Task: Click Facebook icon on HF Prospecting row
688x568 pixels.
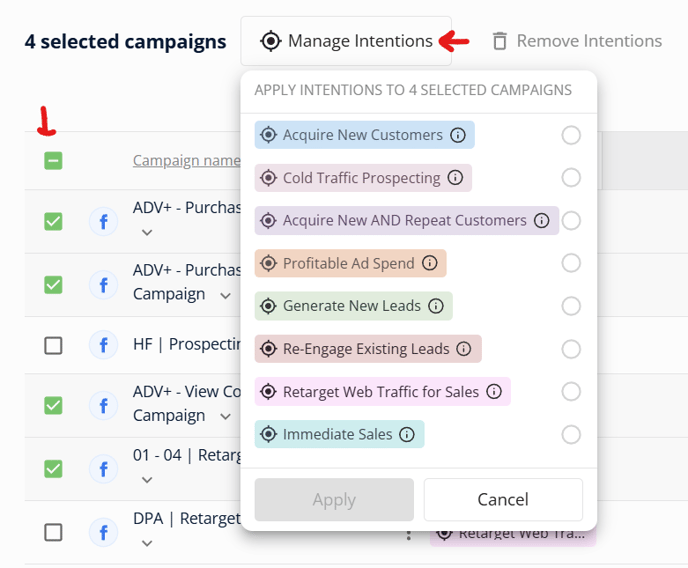Action: tap(104, 345)
